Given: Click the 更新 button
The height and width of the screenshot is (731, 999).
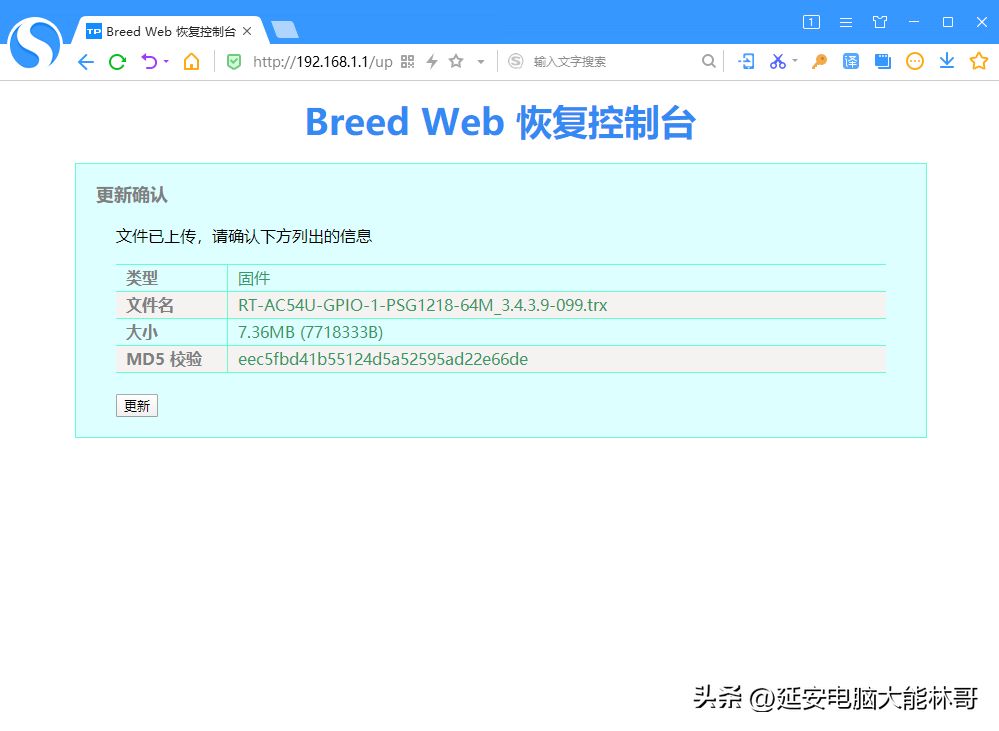Looking at the screenshot, I should click(137, 406).
